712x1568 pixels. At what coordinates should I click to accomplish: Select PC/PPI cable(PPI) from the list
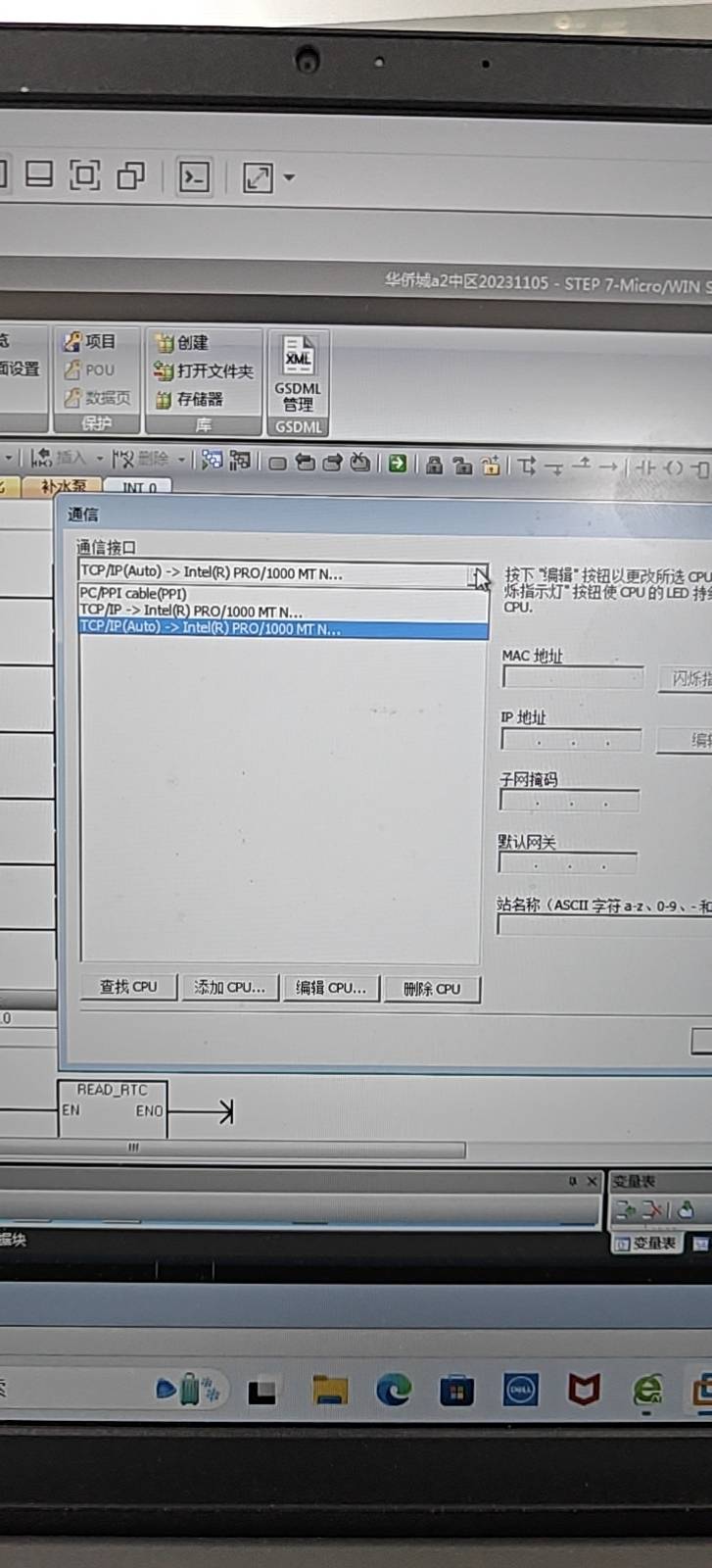pos(283,593)
